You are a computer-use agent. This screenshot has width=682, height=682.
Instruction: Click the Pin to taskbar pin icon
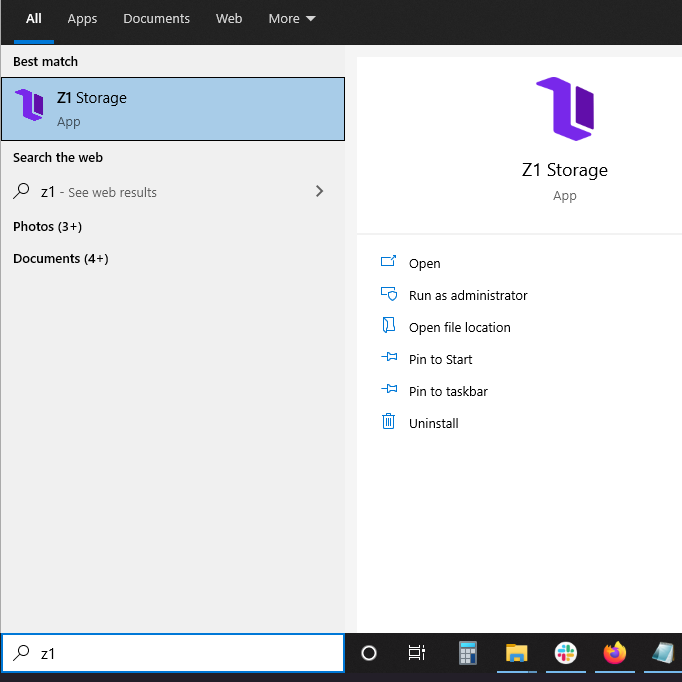click(389, 388)
